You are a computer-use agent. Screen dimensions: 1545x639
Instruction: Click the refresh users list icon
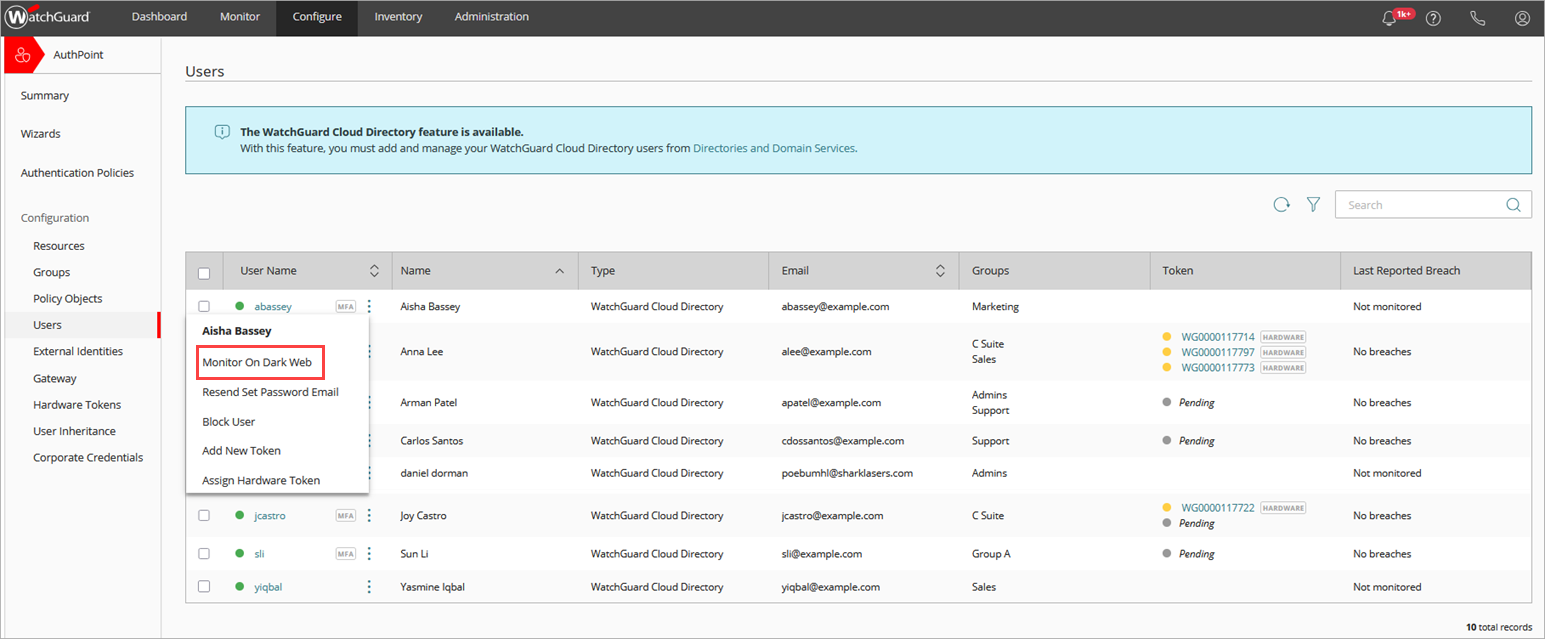point(1281,205)
